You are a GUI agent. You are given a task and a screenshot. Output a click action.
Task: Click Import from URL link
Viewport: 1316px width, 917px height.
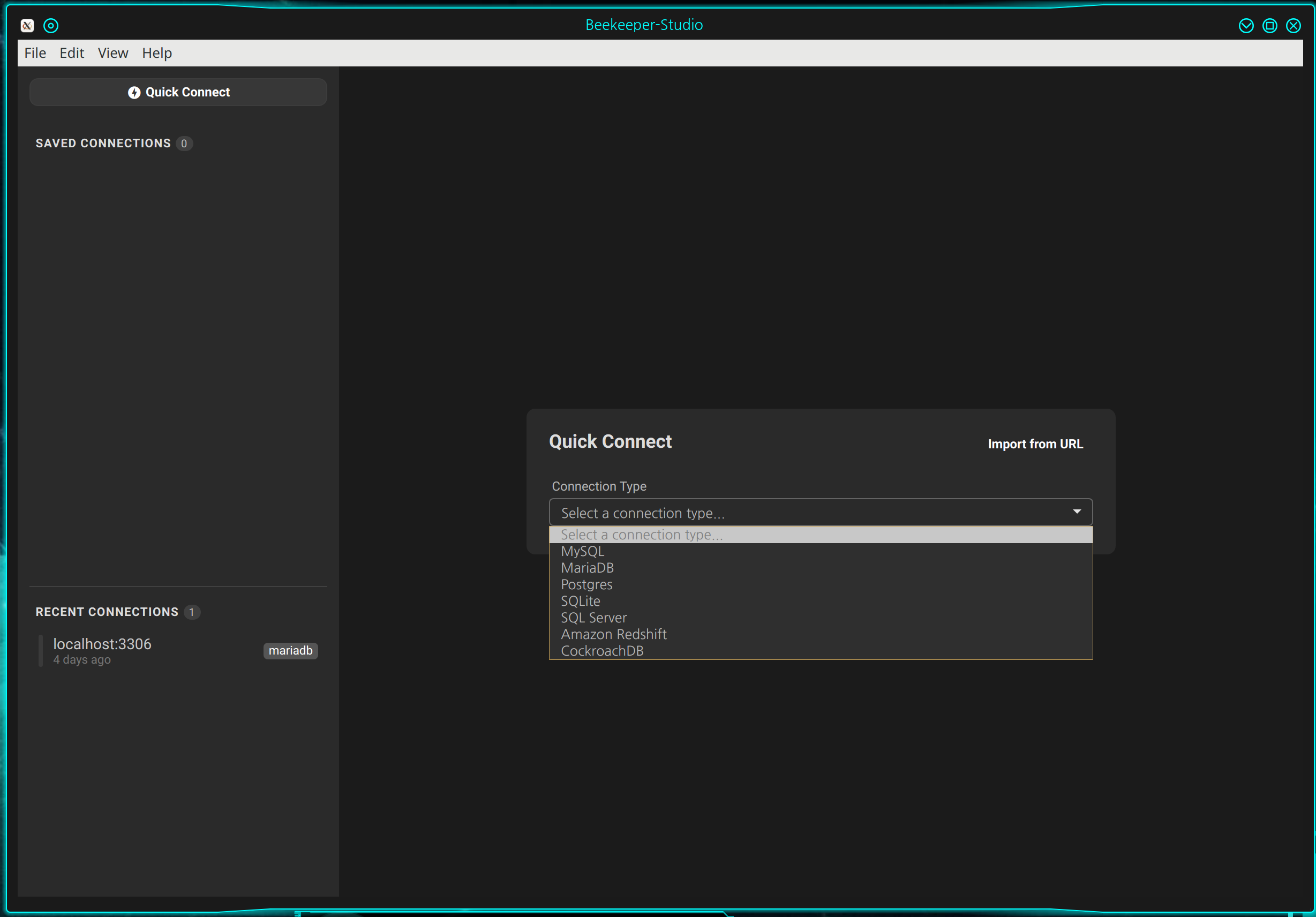1035,444
